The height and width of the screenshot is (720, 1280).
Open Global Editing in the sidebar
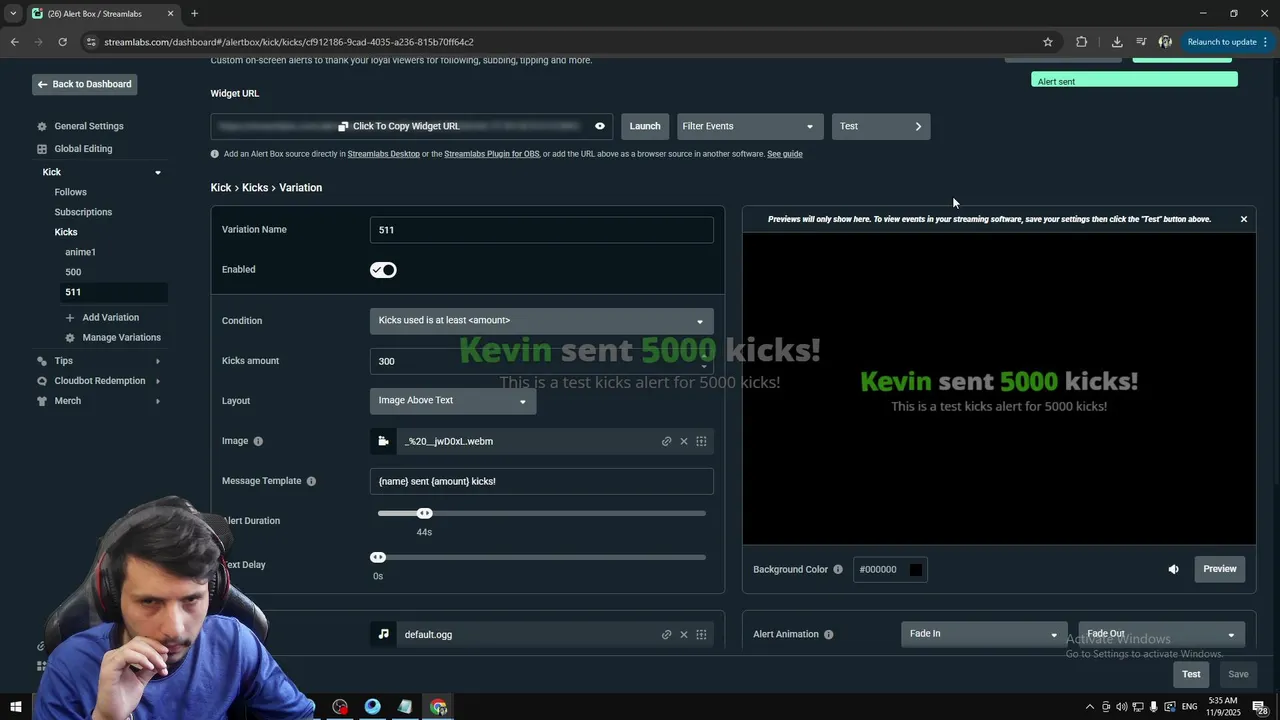[x=83, y=149]
